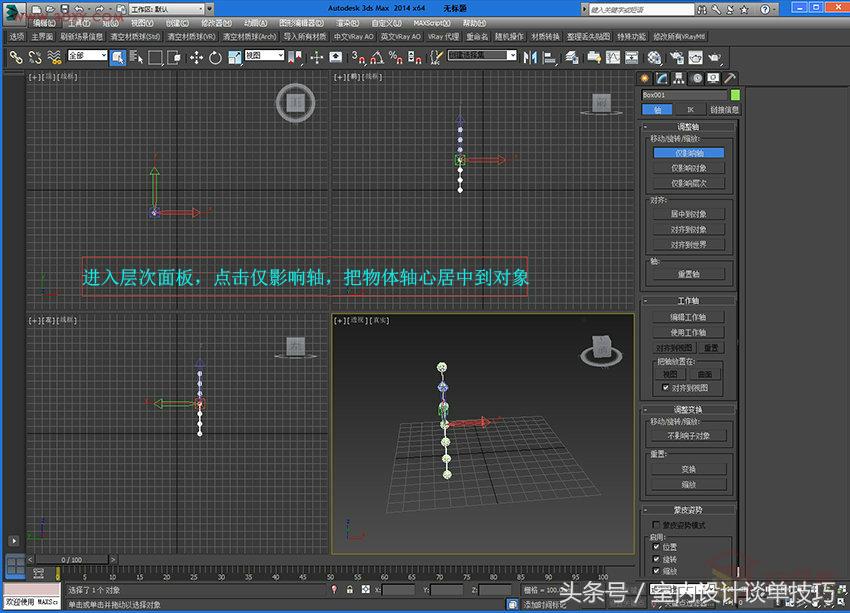The width and height of the screenshot is (850, 613).
Task: Open Render Setup teapot icon
Action: (679, 58)
